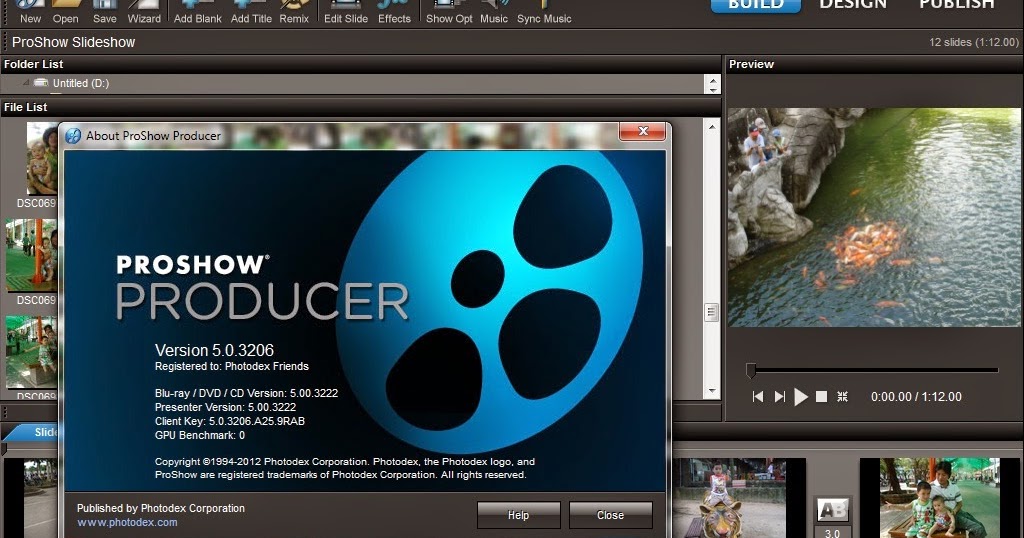The width and height of the screenshot is (1024, 538).
Task: Select the third File List playground thumbnail
Action: (x=31, y=353)
